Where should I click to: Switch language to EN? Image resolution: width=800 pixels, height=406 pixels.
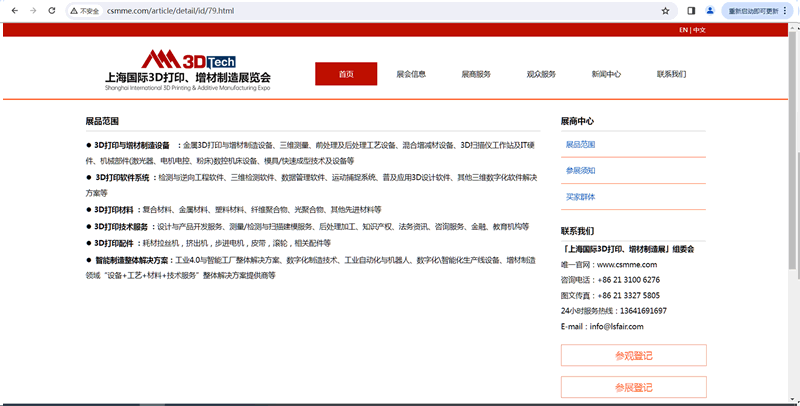point(683,30)
